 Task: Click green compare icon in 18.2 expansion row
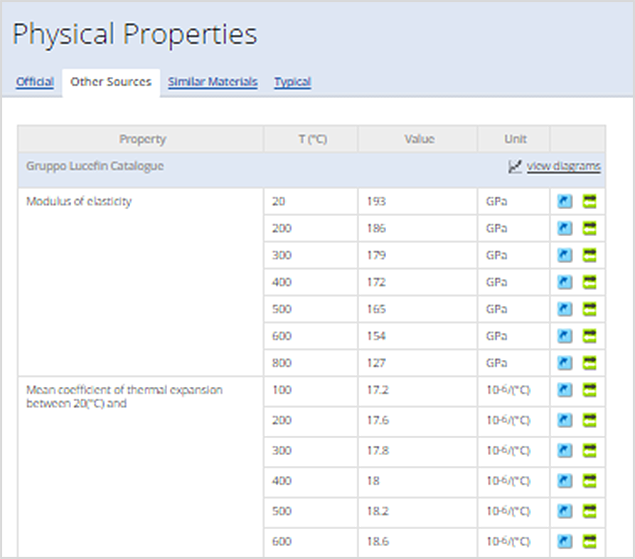point(590,511)
